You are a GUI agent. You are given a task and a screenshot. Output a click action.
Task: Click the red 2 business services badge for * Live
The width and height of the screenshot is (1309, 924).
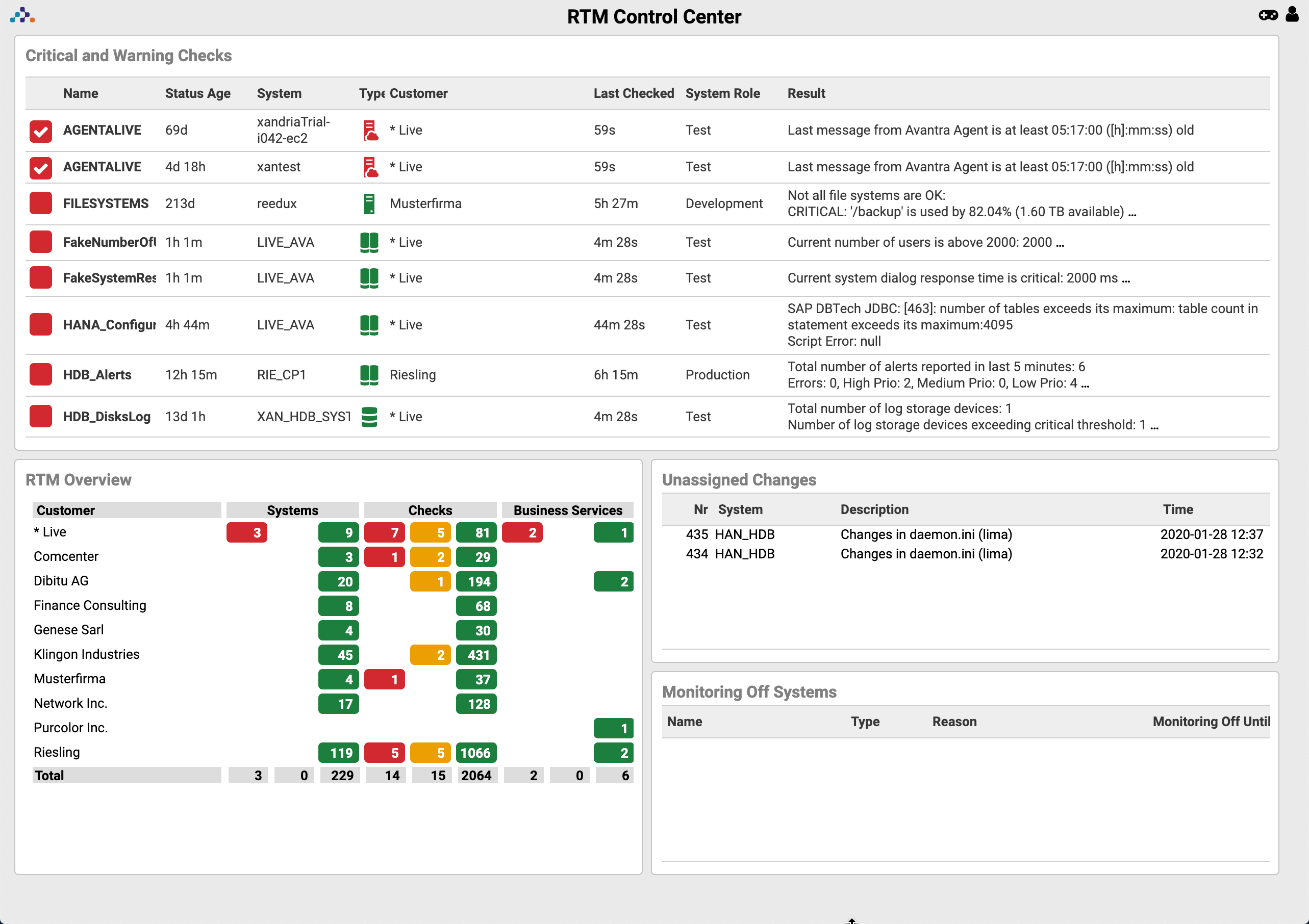(x=522, y=532)
